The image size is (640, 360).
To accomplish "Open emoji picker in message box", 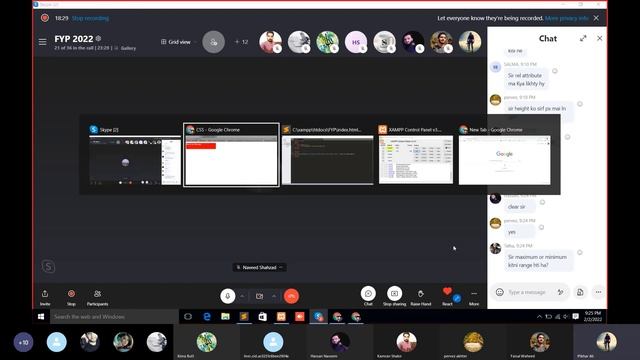I will pyautogui.click(x=500, y=292).
